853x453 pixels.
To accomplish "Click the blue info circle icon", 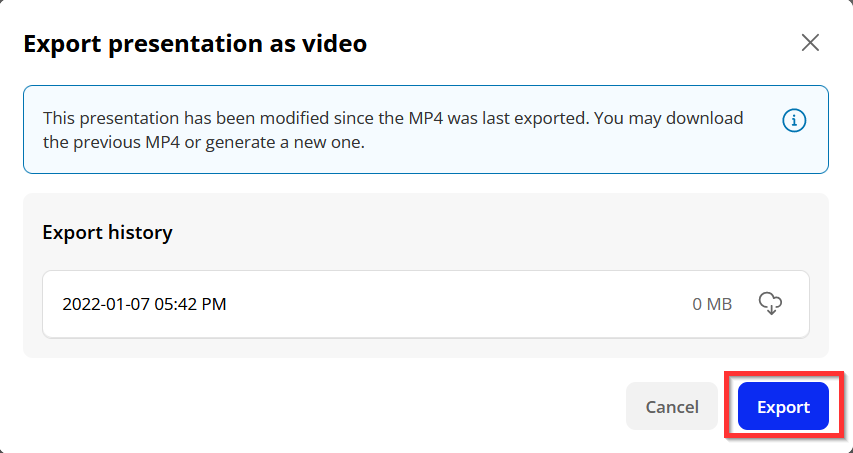I will pyautogui.click(x=794, y=120).
